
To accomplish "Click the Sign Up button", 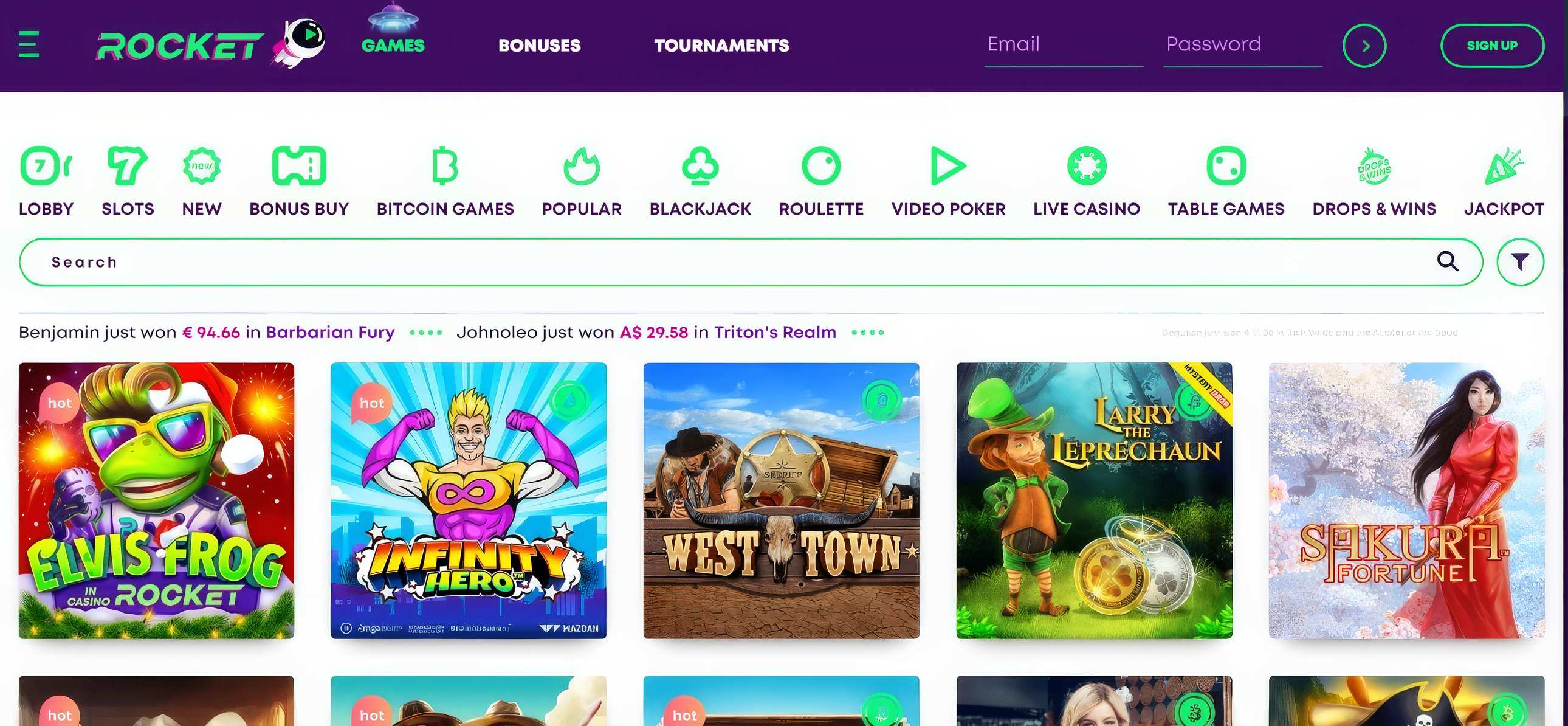I will (x=1491, y=46).
